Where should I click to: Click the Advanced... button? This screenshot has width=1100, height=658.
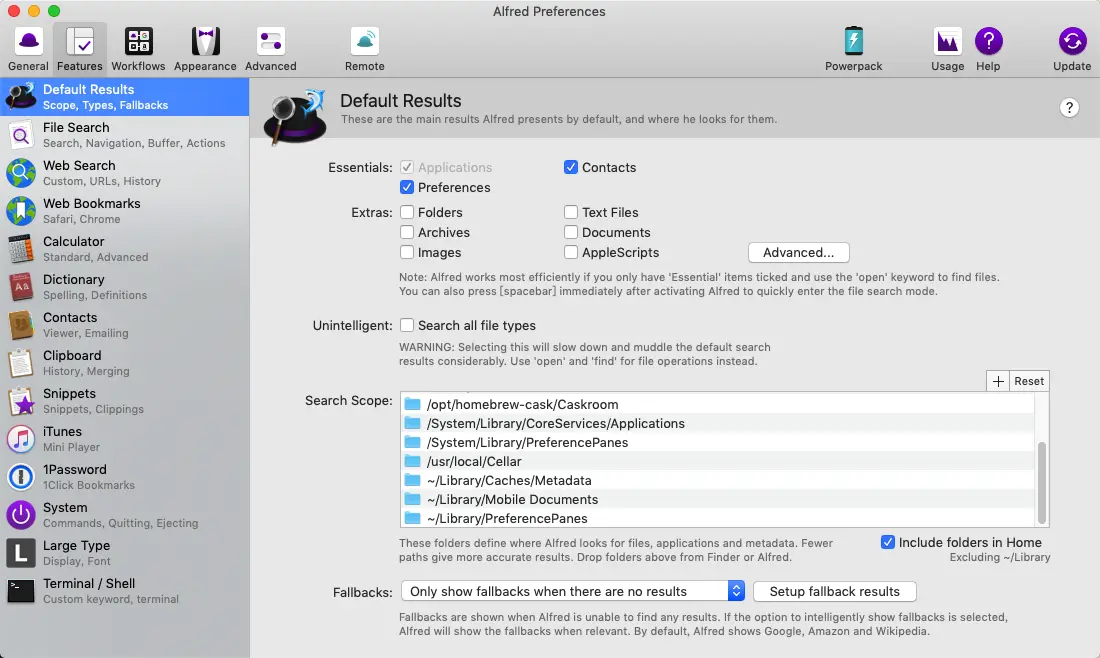tap(798, 253)
